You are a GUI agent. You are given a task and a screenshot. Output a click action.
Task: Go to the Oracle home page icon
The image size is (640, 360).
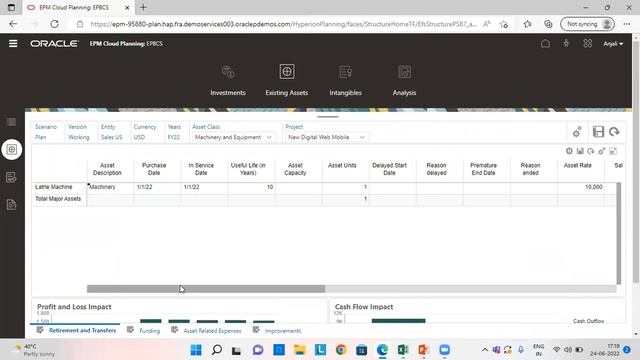tap(545, 44)
